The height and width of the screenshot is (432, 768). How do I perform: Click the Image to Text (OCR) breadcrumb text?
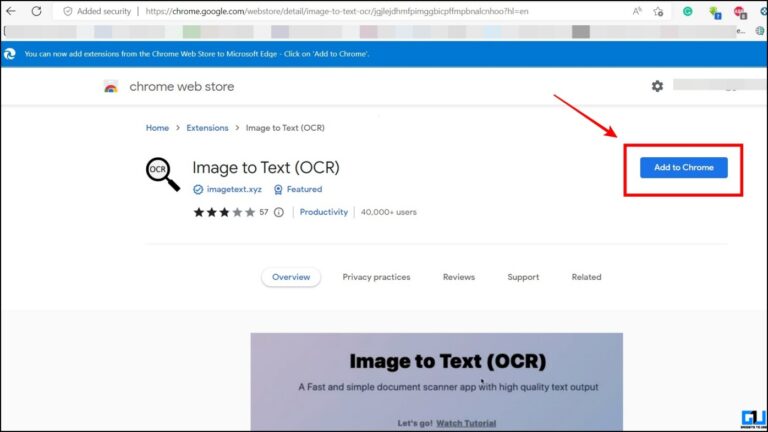285,128
